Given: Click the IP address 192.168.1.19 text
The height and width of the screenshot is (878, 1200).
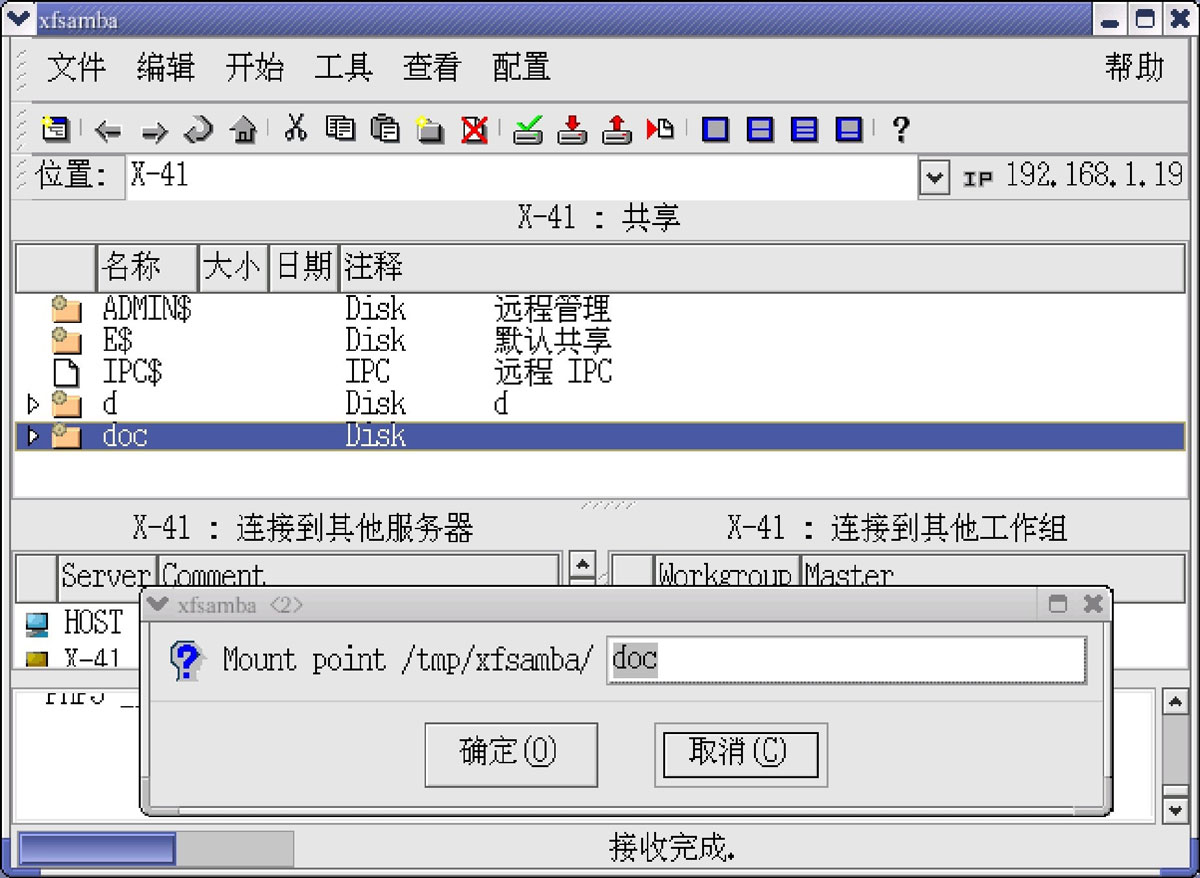Looking at the screenshot, I should pyautogui.click(x=1095, y=176).
